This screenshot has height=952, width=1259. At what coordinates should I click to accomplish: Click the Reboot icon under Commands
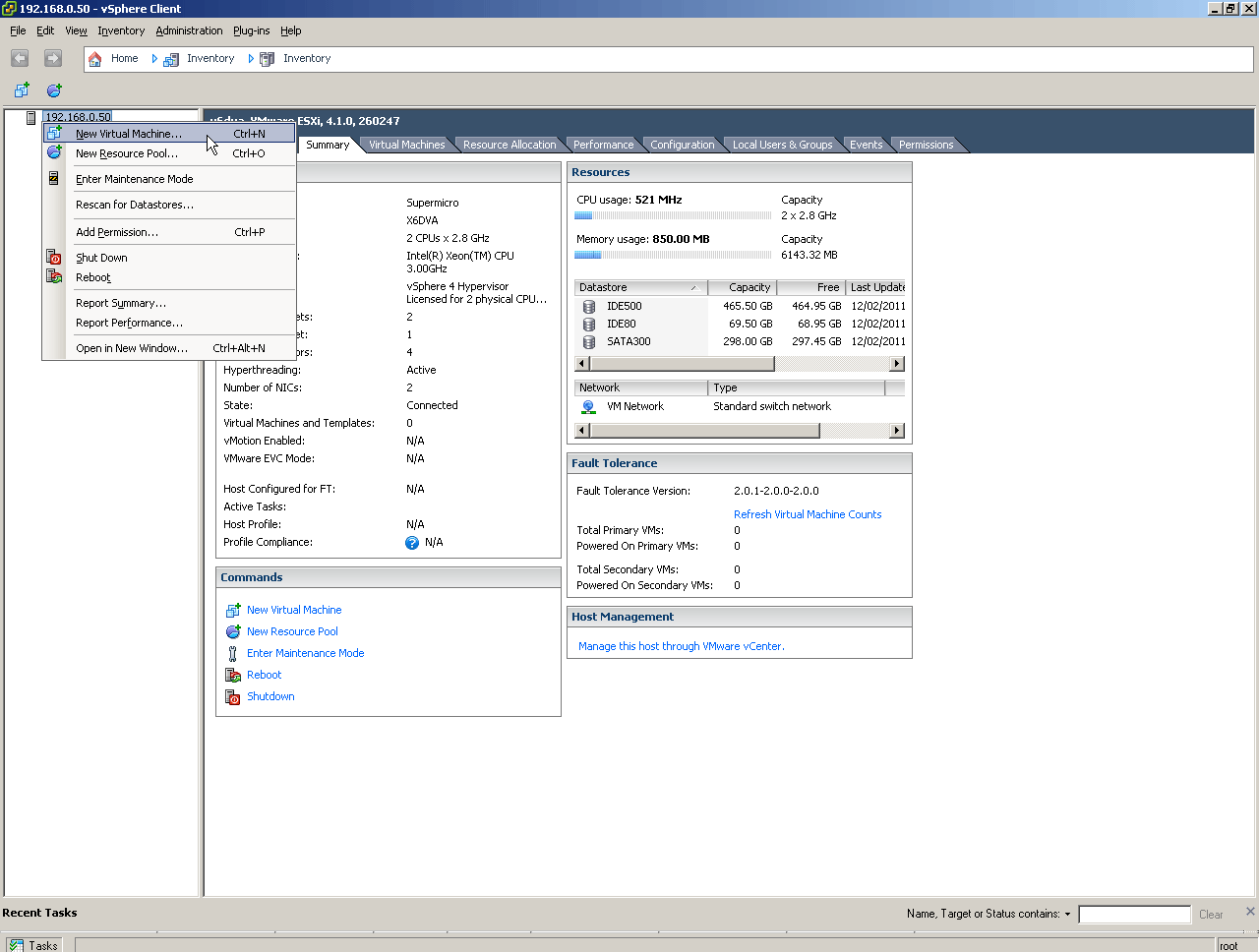(x=233, y=676)
